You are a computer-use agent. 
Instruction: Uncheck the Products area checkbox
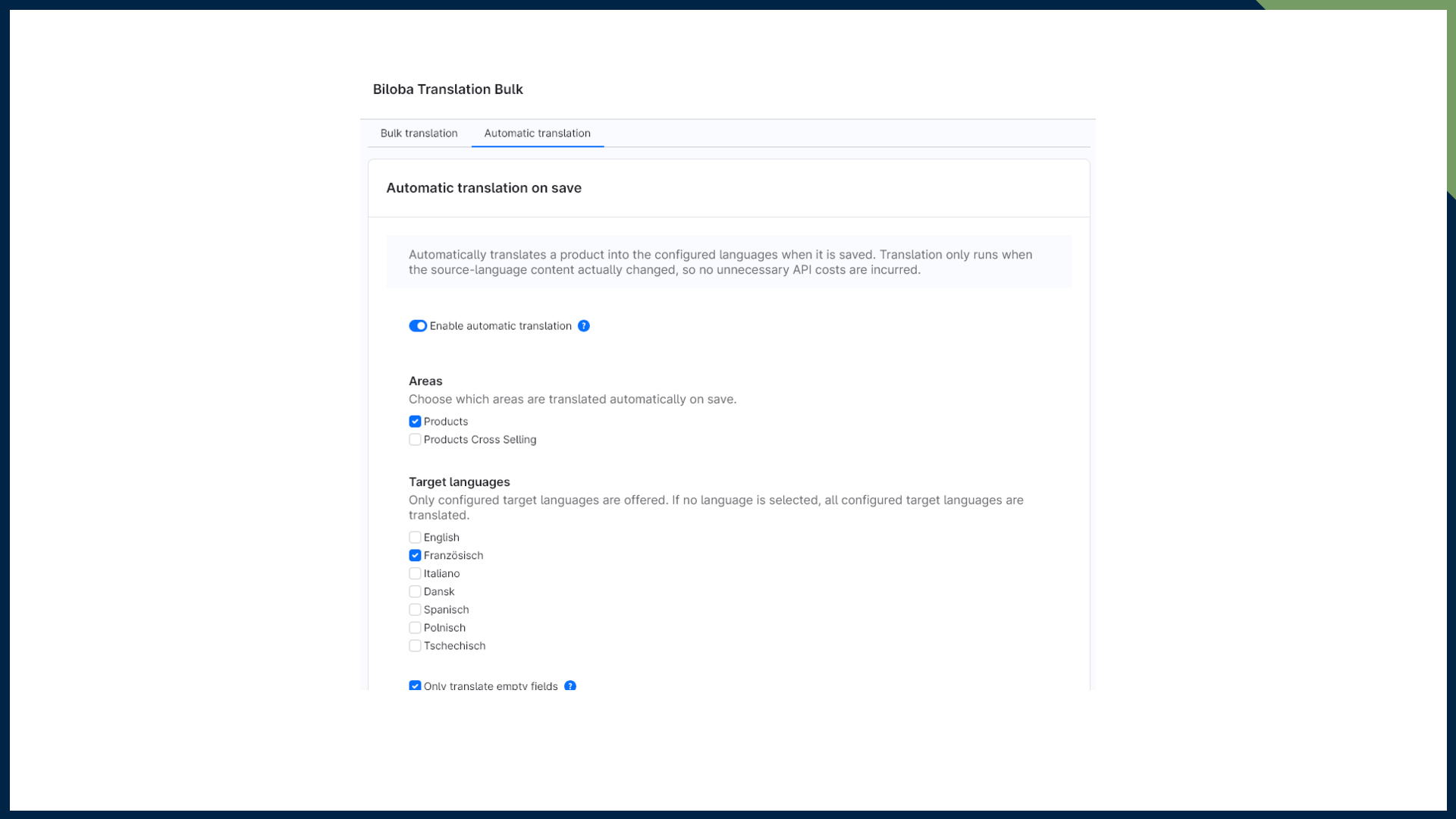415,422
